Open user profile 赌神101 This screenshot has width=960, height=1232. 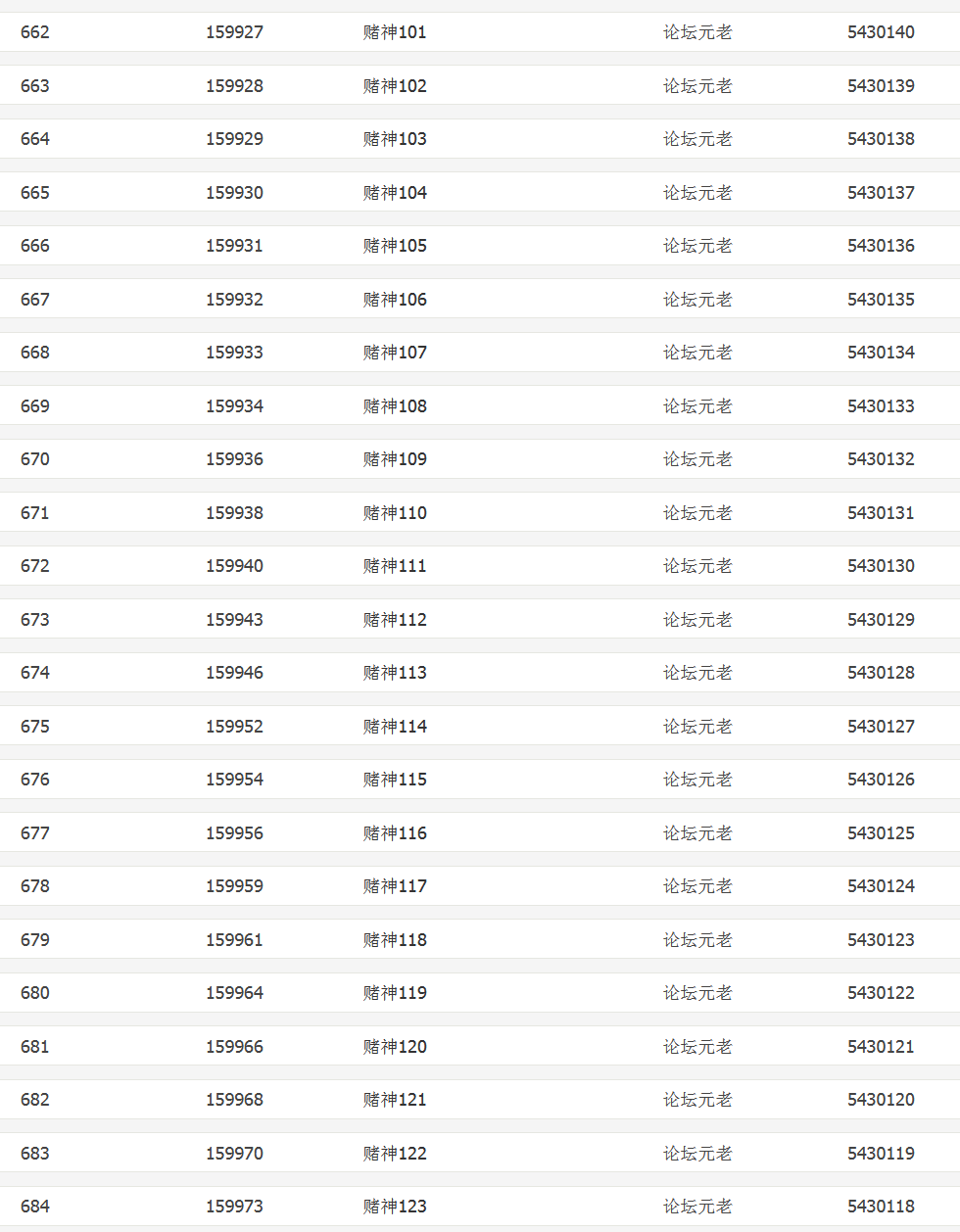(x=395, y=32)
